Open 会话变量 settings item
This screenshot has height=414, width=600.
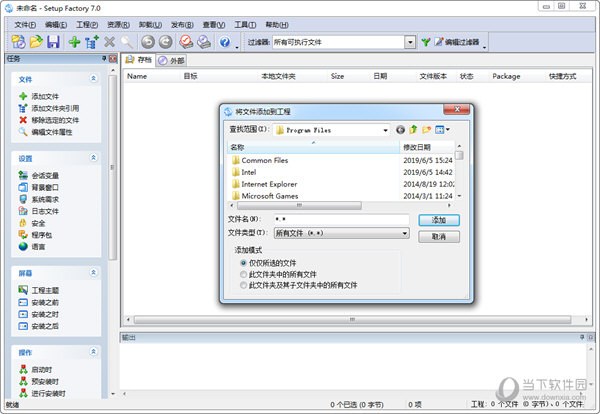pyautogui.click(x=39, y=175)
